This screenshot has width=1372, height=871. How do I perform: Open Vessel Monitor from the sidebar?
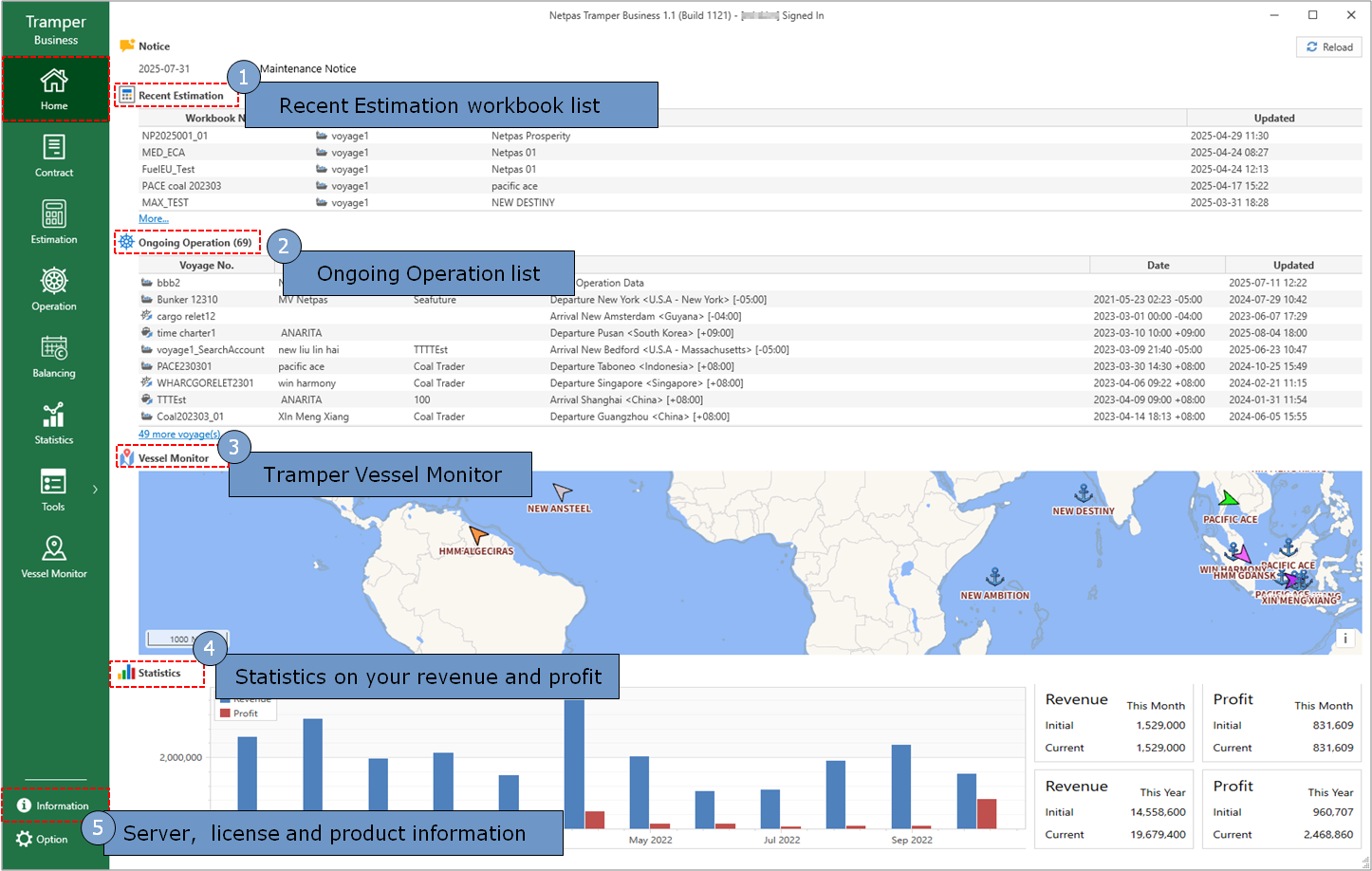(x=54, y=556)
